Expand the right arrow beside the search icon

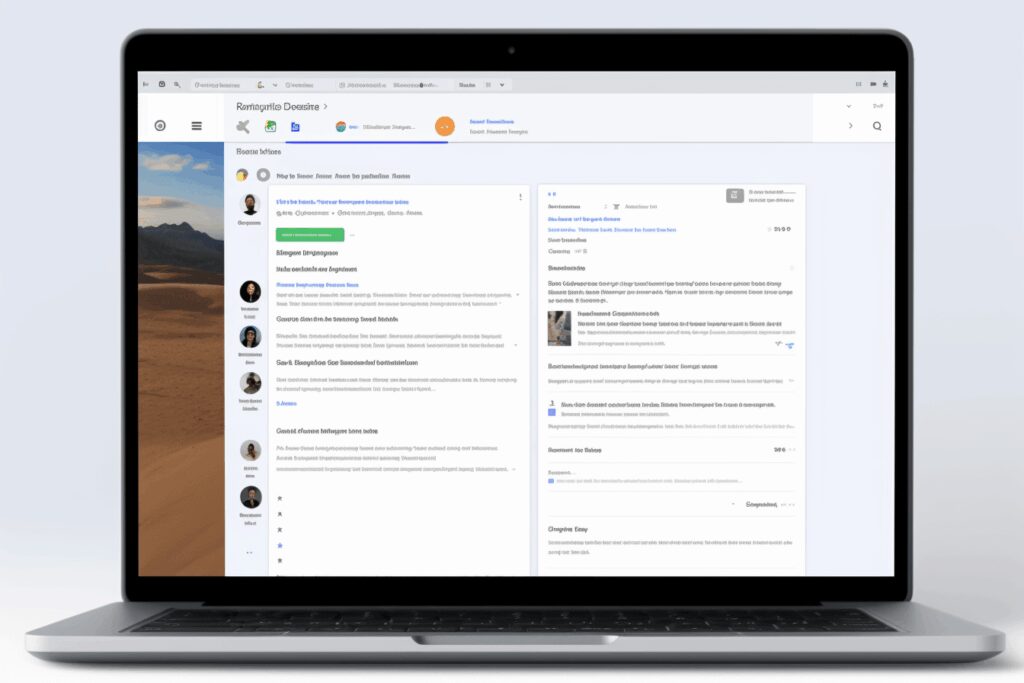(x=850, y=126)
